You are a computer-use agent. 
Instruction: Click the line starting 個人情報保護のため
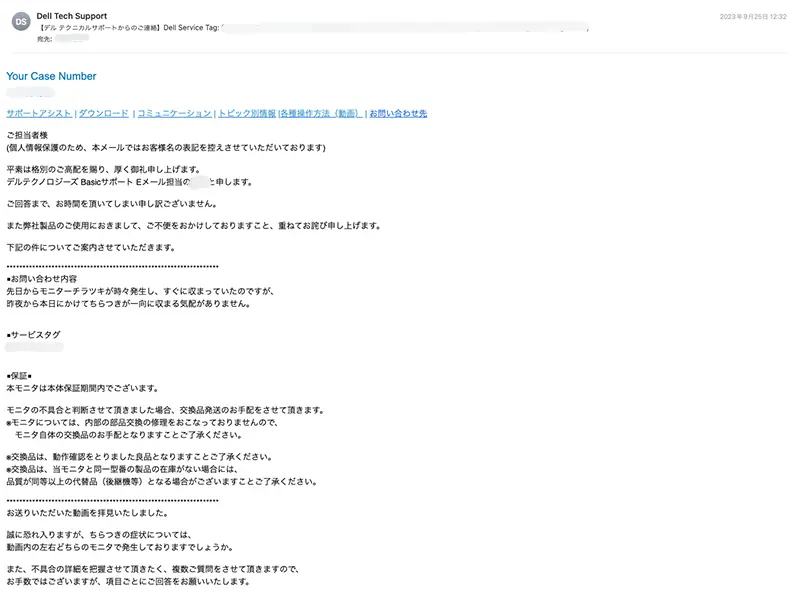(166, 148)
